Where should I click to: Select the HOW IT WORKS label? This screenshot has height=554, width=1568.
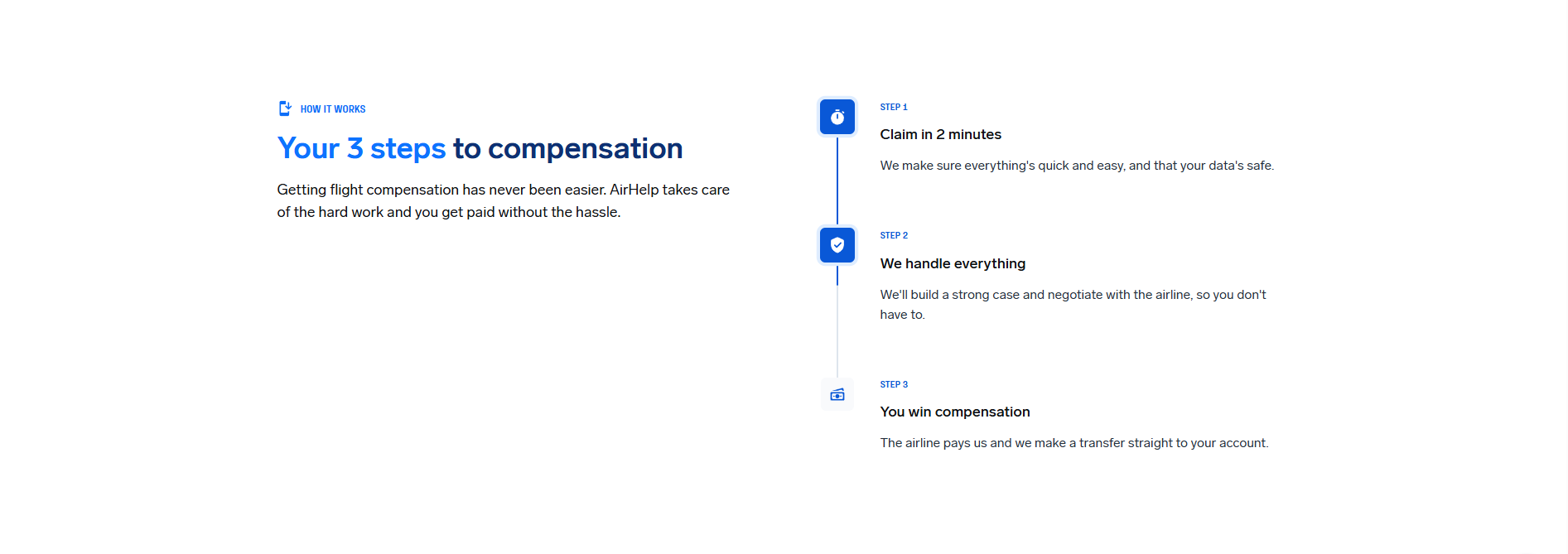pyautogui.click(x=333, y=109)
